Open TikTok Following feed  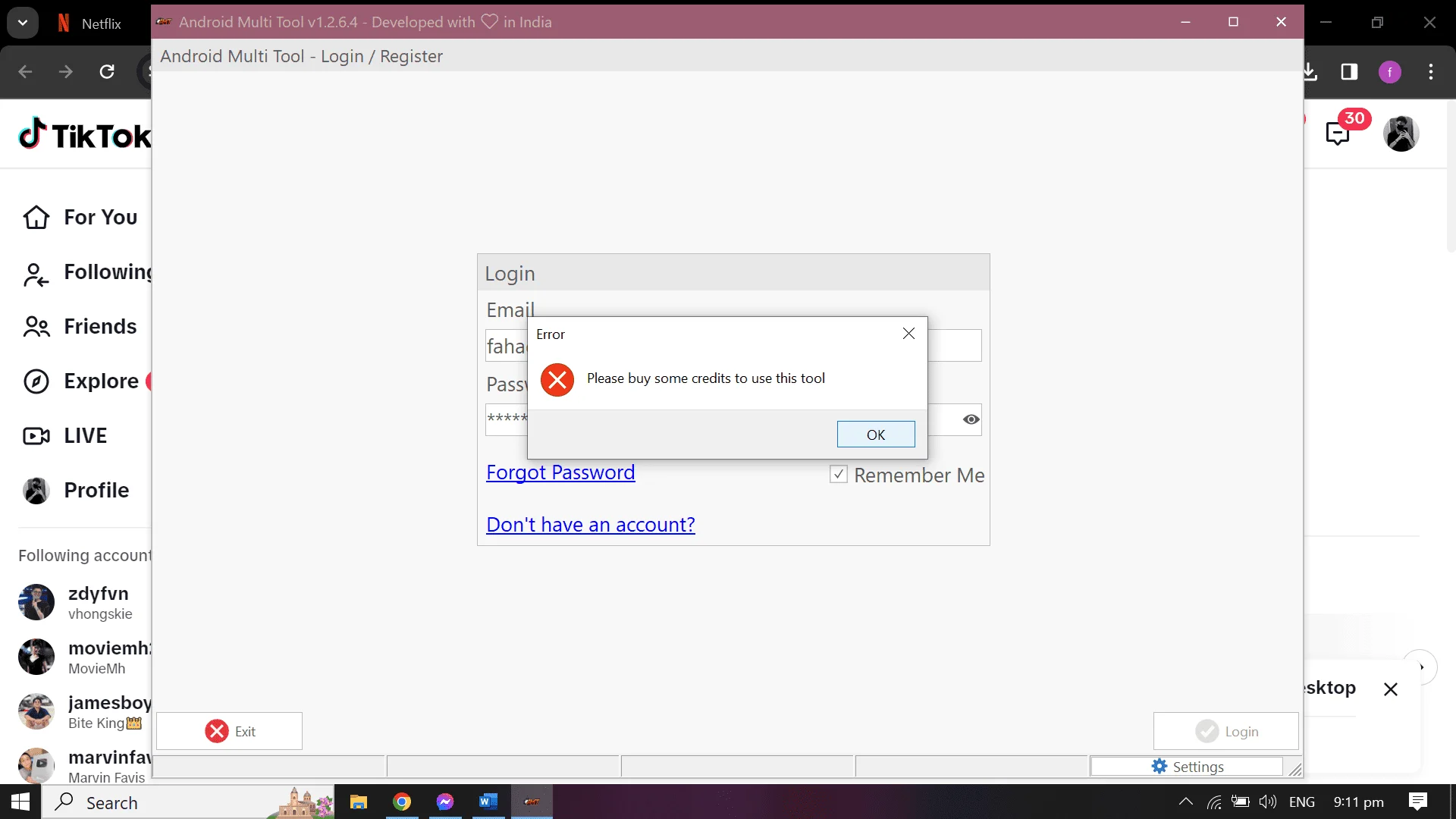click(x=87, y=272)
